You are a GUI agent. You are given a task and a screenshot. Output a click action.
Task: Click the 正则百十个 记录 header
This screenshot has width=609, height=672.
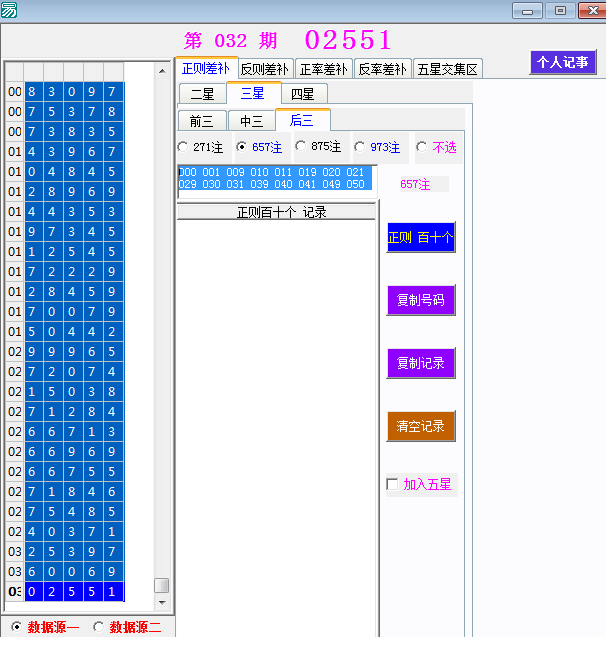(276, 212)
